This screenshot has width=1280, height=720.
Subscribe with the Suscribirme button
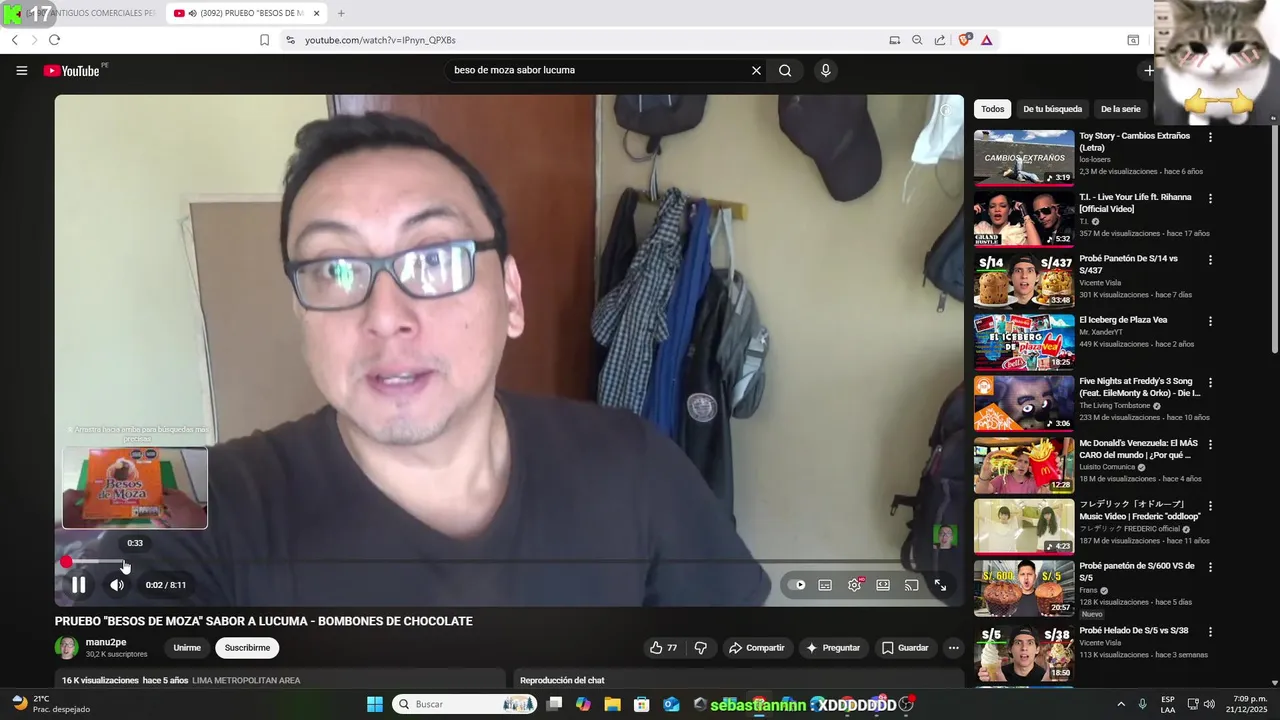pyautogui.click(x=247, y=648)
